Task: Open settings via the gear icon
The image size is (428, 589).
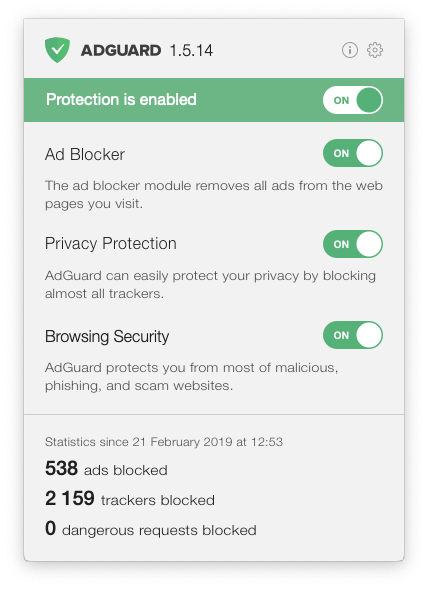Action: coord(375,50)
